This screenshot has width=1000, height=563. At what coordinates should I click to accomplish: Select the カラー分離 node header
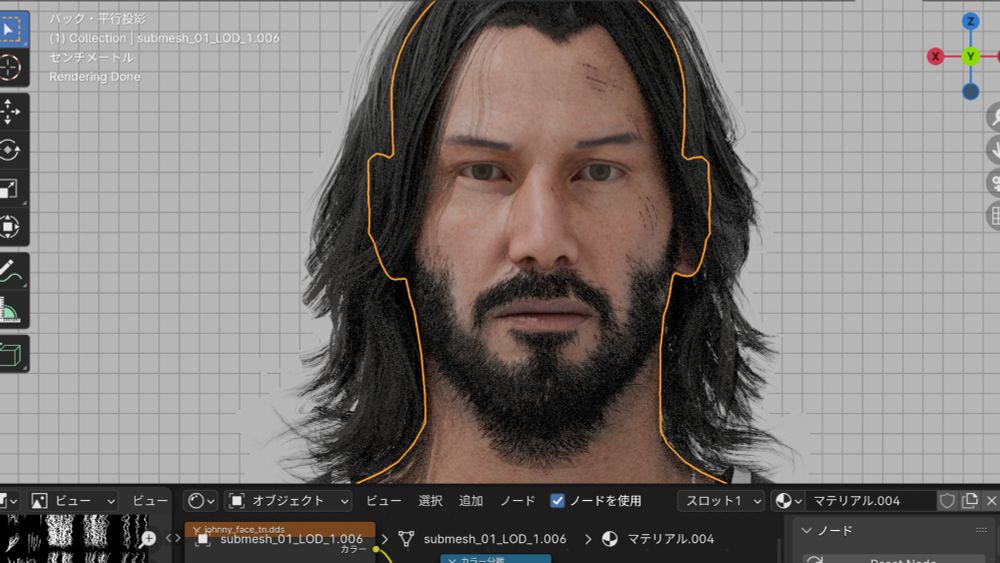coord(496,559)
